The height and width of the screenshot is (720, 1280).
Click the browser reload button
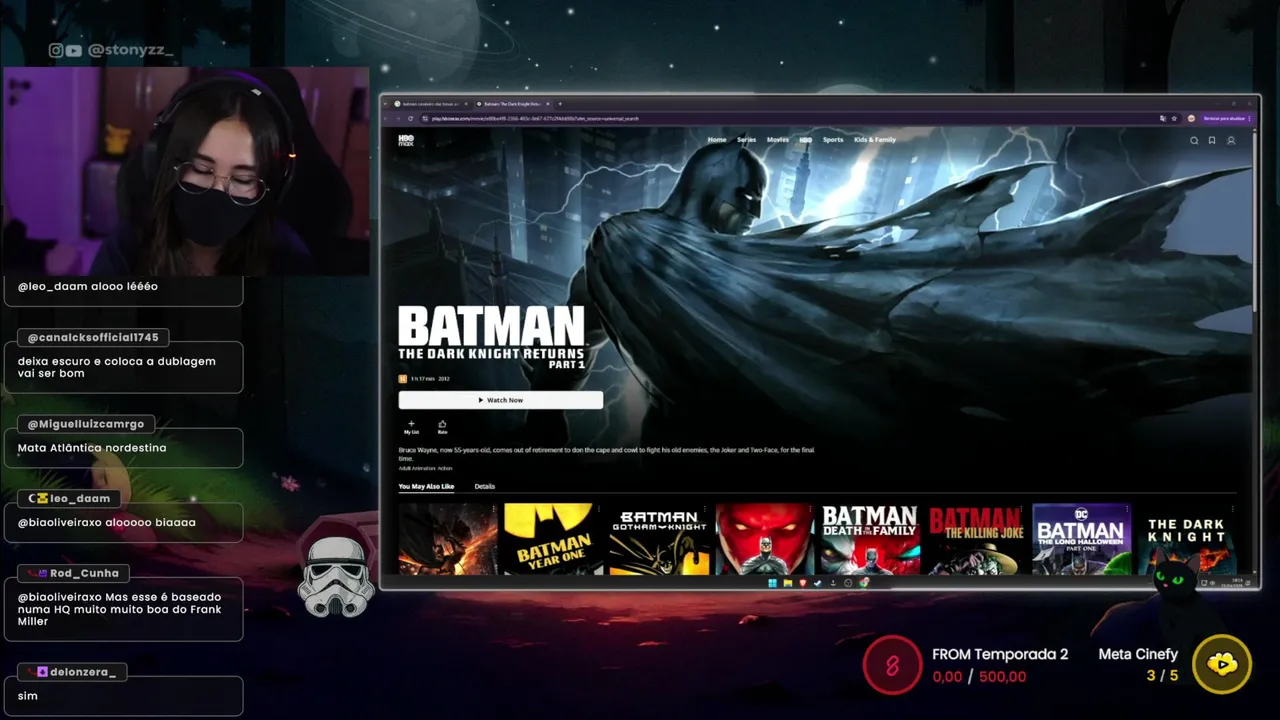coord(410,118)
